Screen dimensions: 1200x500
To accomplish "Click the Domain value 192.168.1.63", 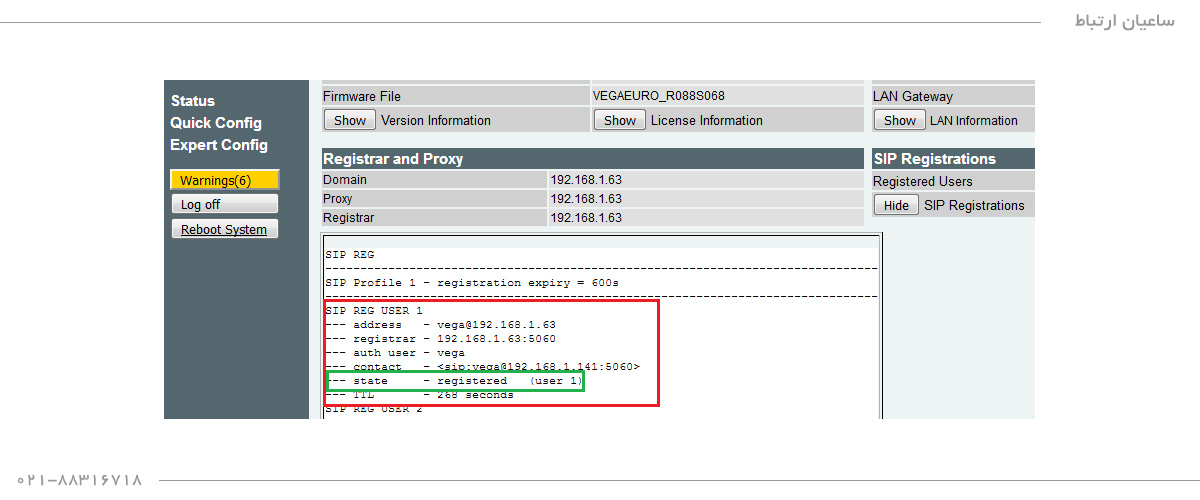I will [x=586, y=180].
